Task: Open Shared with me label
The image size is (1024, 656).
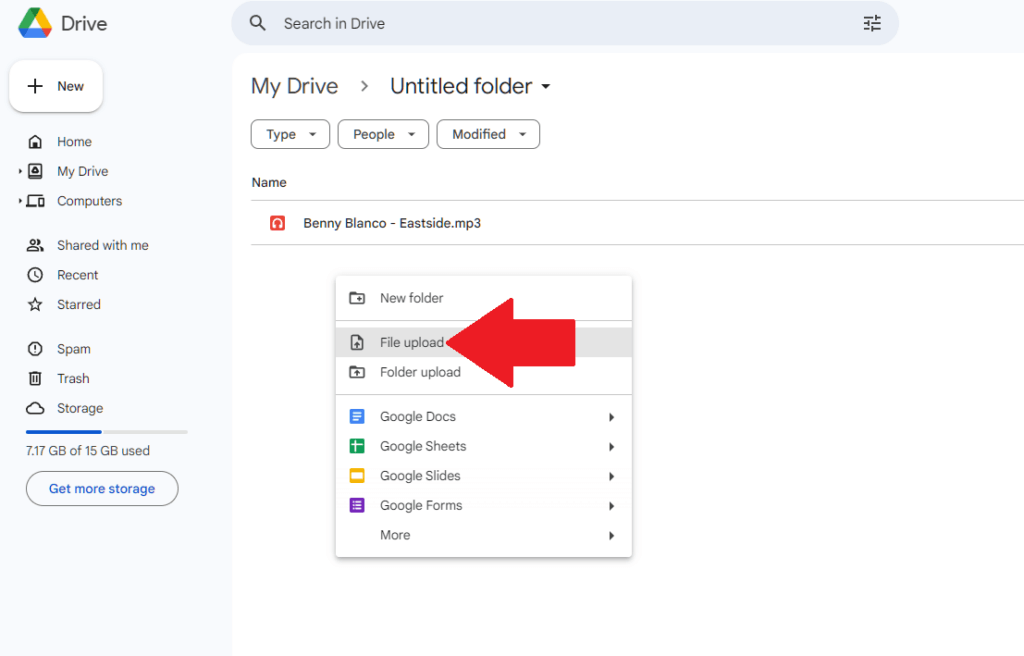Action: pos(103,245)
